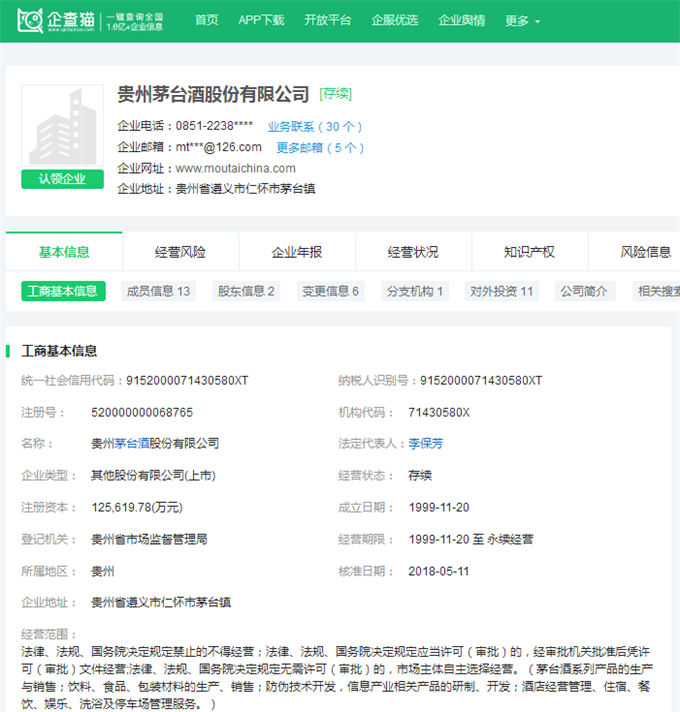Click the website www.moutaichina.com text
This screenshot has height=712, width=680.
236,168
